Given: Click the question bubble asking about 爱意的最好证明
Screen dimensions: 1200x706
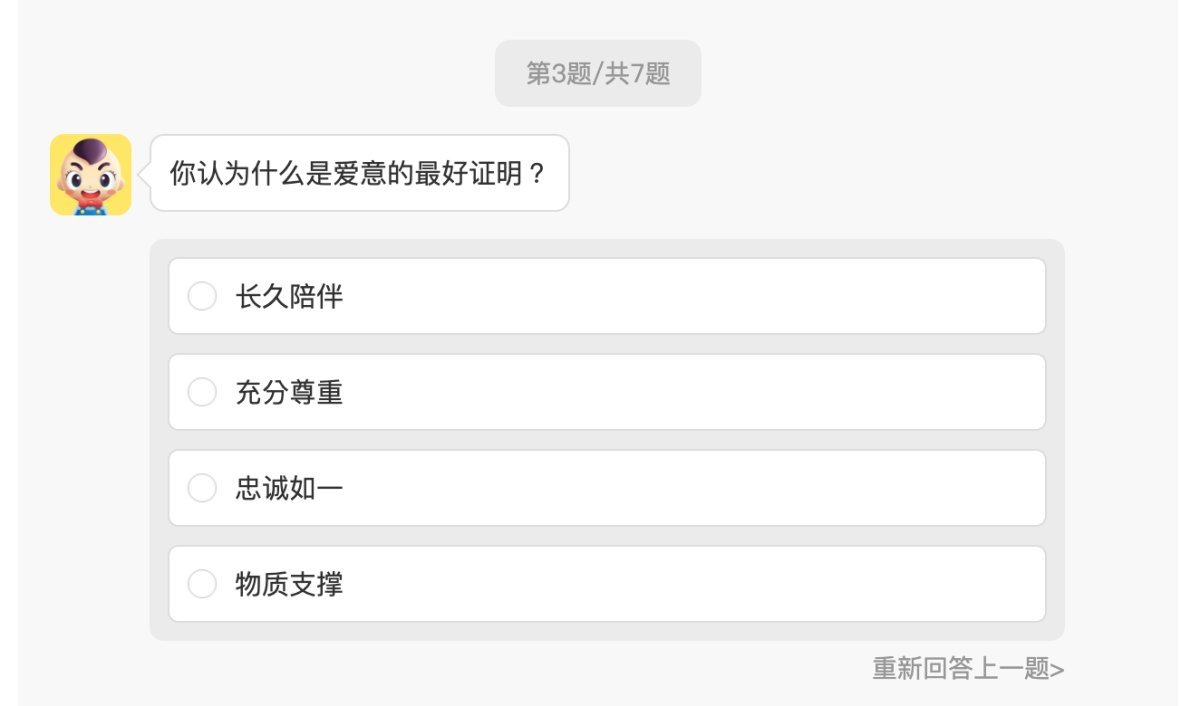Looking at the screenshot, I should coord(360,173).
